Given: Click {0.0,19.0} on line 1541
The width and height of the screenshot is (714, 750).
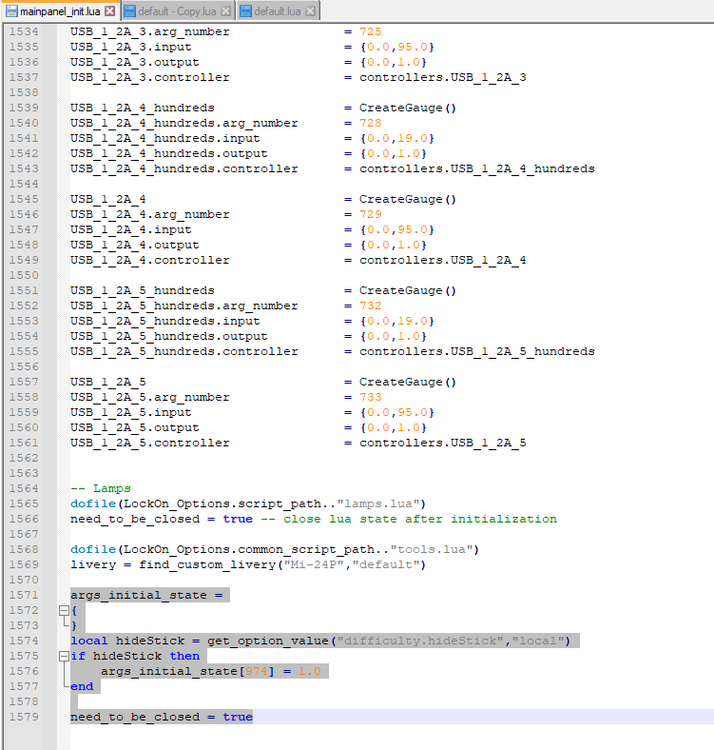Looking at the screenshot, I should (x=397, y=138).
